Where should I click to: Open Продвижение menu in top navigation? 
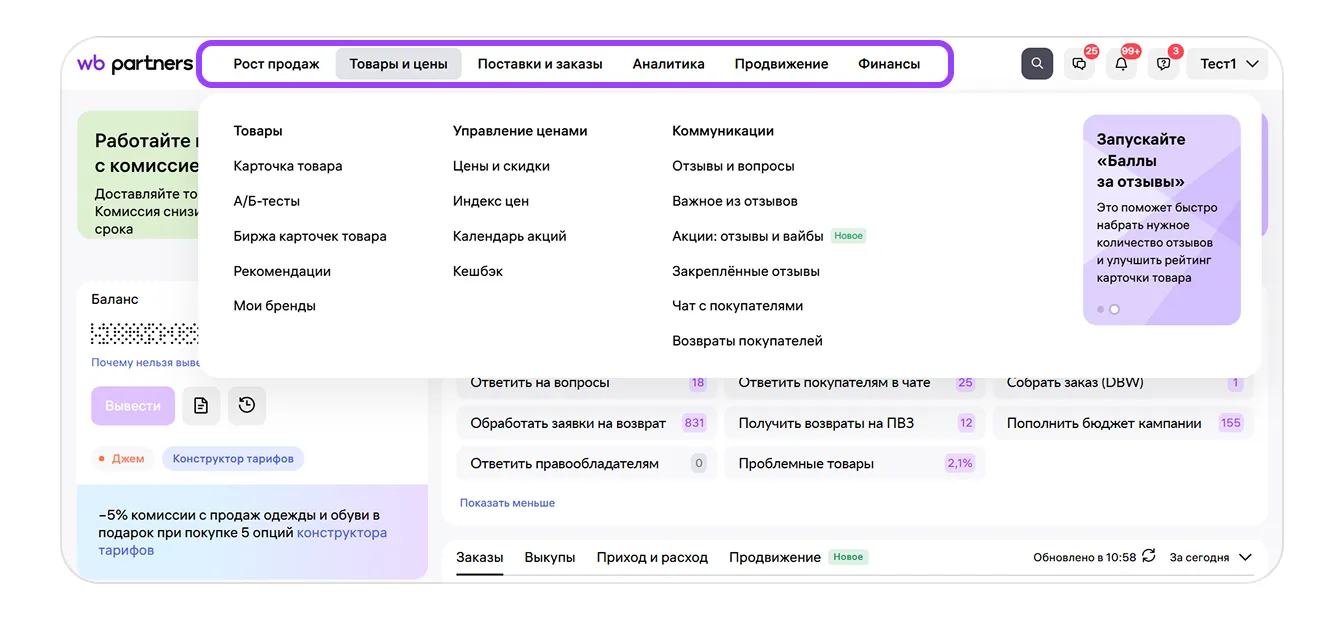tap(781, 64)
